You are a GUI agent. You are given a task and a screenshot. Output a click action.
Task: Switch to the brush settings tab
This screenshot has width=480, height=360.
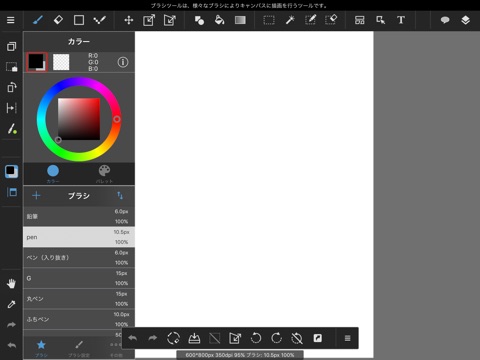coord(79,348)
